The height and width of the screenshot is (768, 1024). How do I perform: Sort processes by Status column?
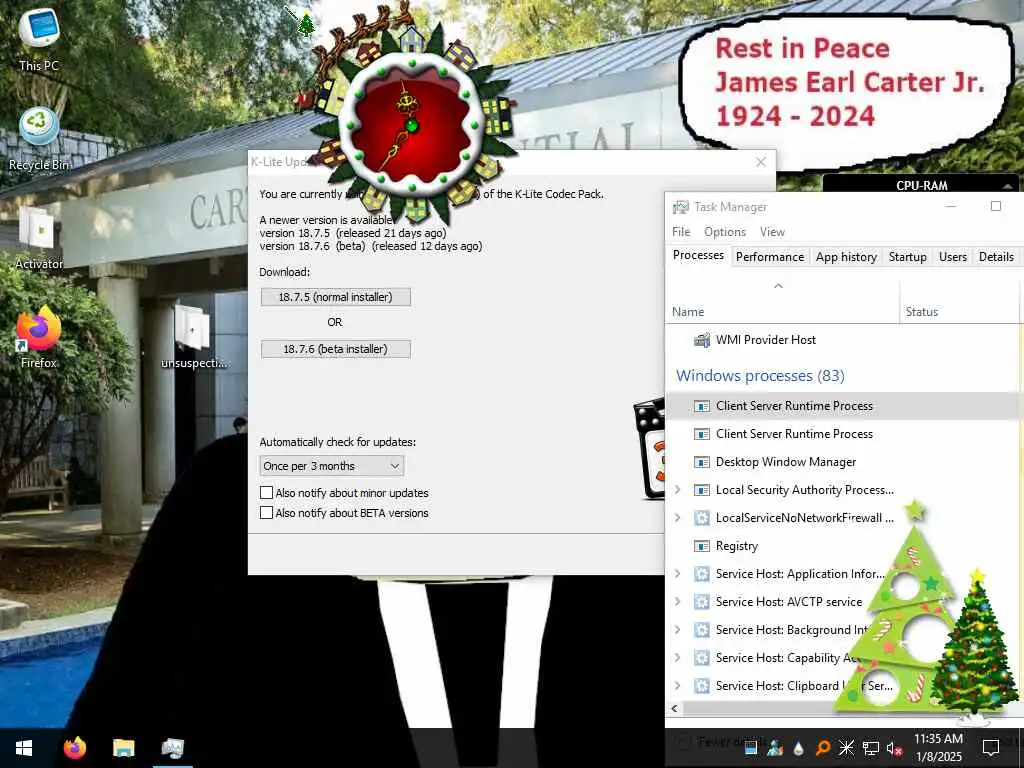[x=959, y=302]
